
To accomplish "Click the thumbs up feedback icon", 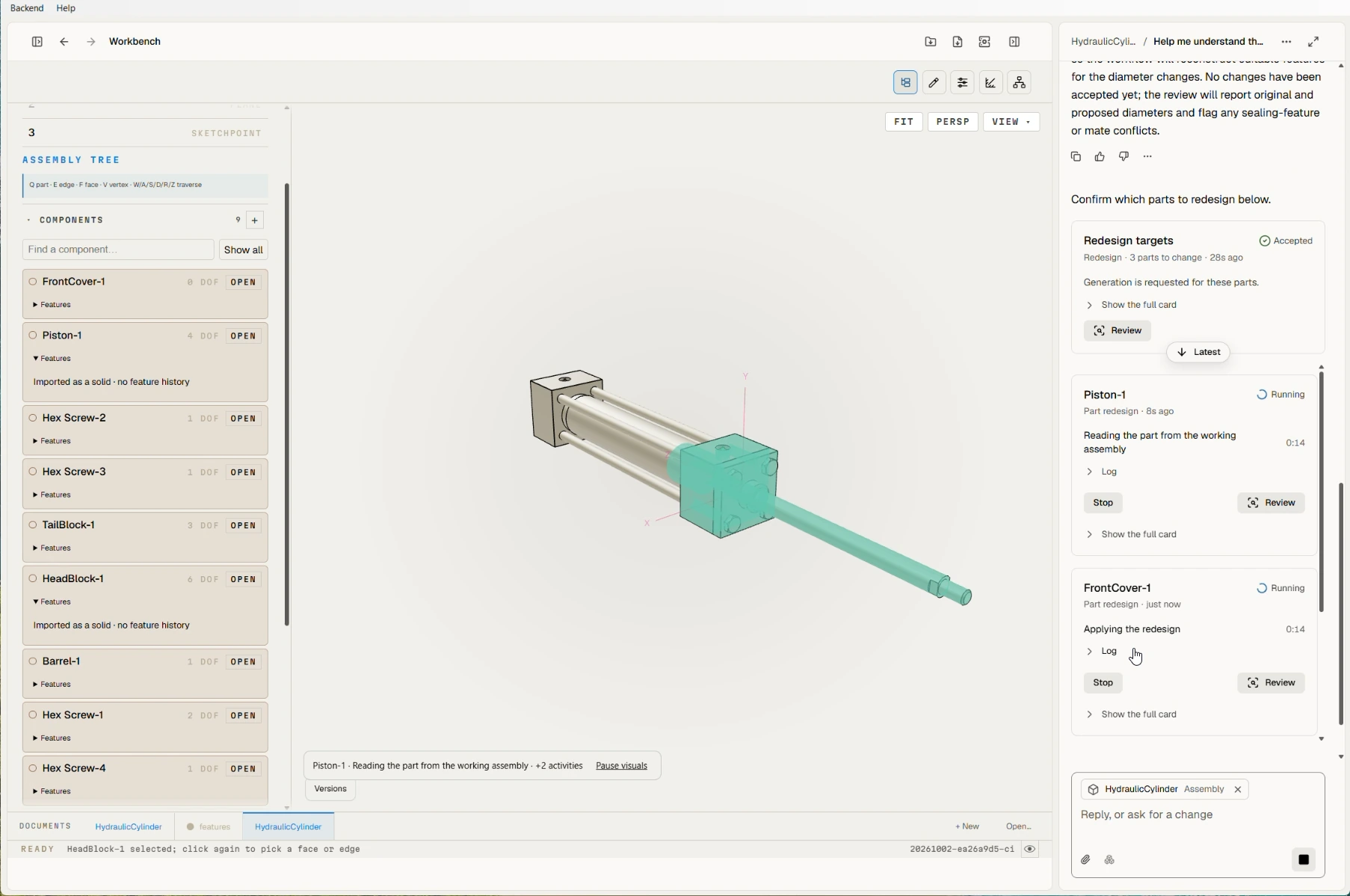I will (x=1100, y=157).
